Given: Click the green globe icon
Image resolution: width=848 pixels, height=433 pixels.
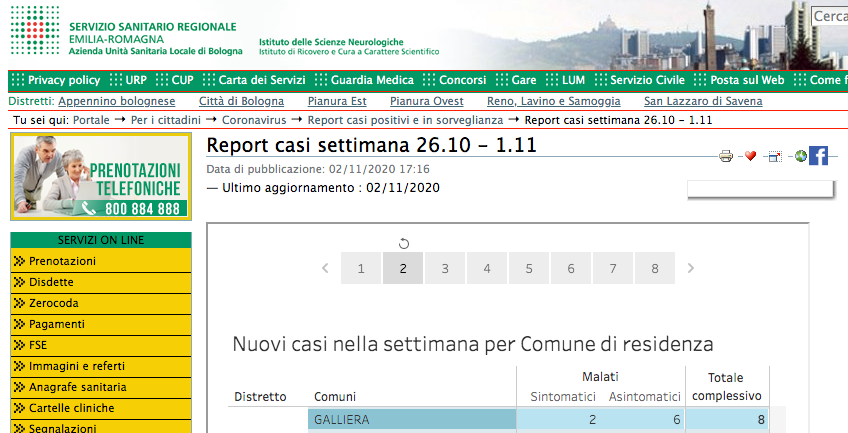Looking at the screenshot, I should [801, 156].
